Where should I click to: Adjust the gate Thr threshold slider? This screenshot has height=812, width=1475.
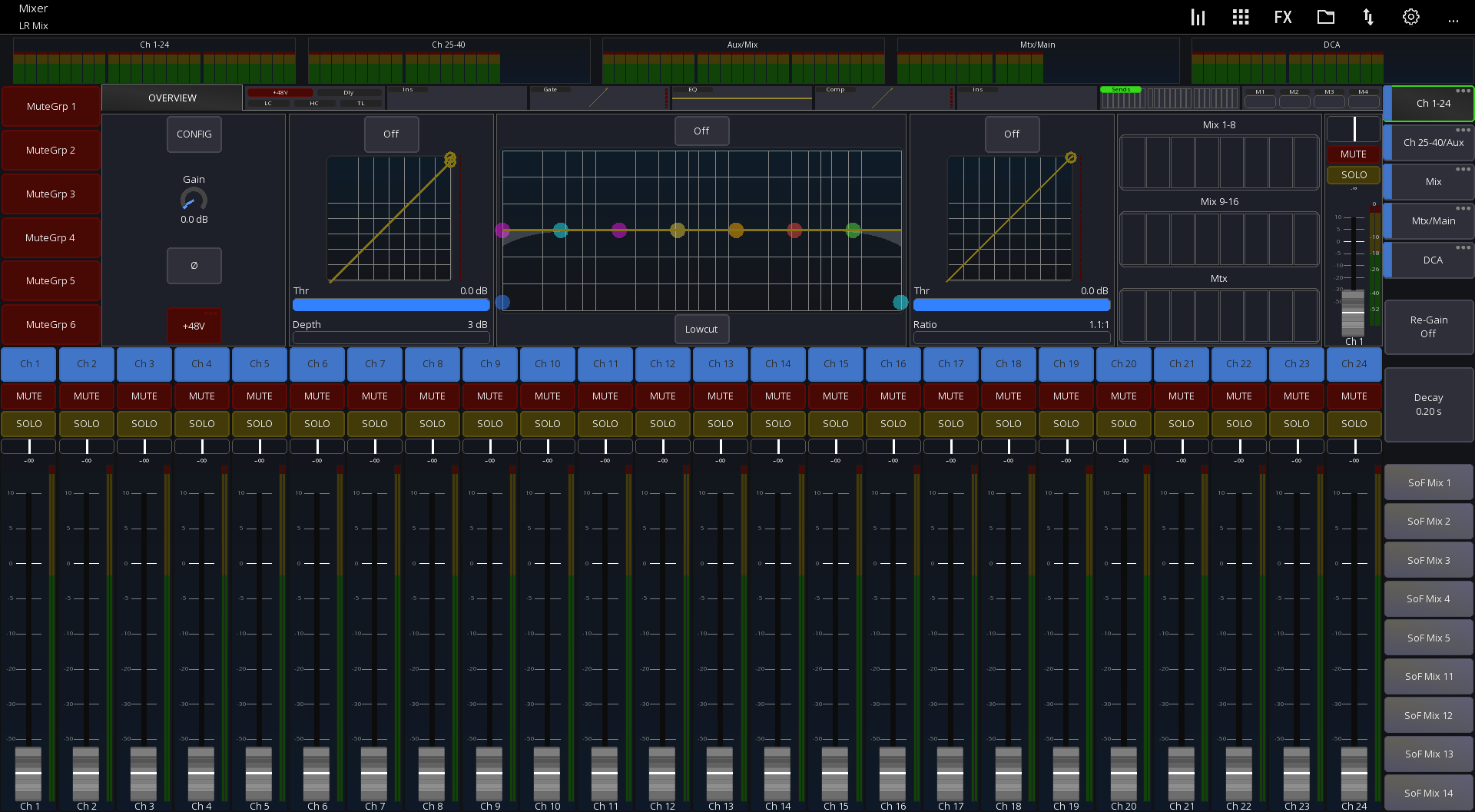pyautogui.click(x=390, y=304)
